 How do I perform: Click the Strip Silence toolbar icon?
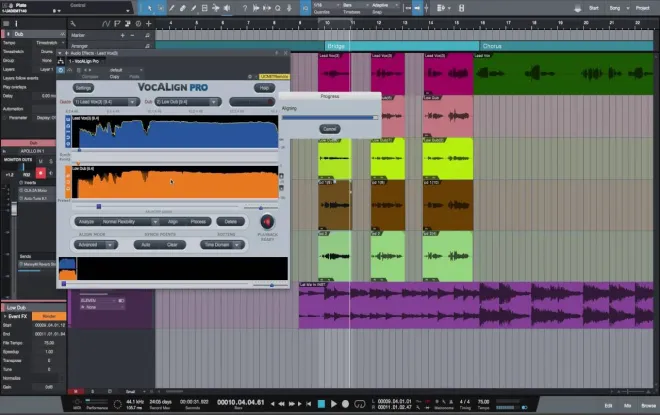pyautogui.click(x=255, y=8)
